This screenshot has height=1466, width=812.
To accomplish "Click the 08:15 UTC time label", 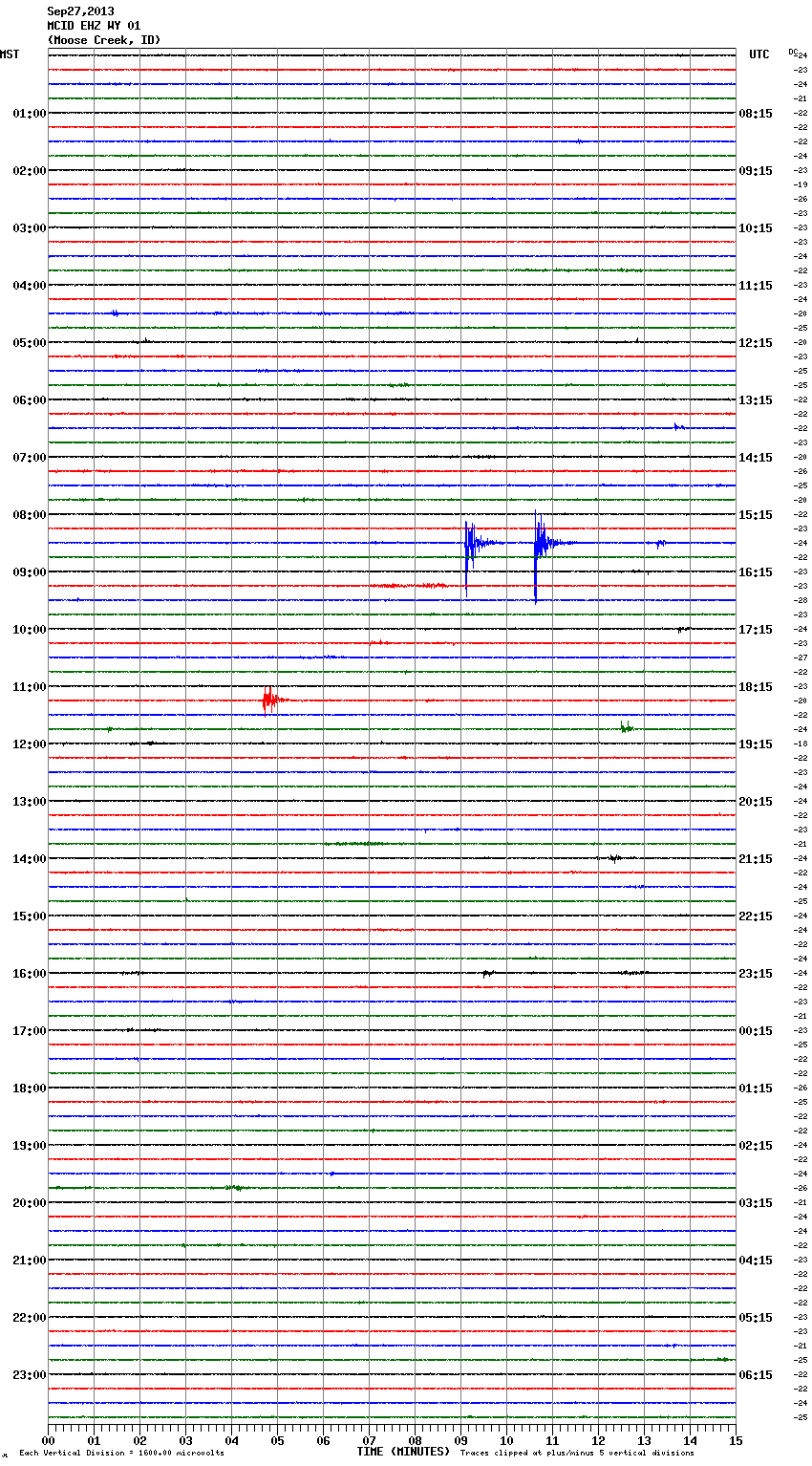I will [x=756, y=114].
